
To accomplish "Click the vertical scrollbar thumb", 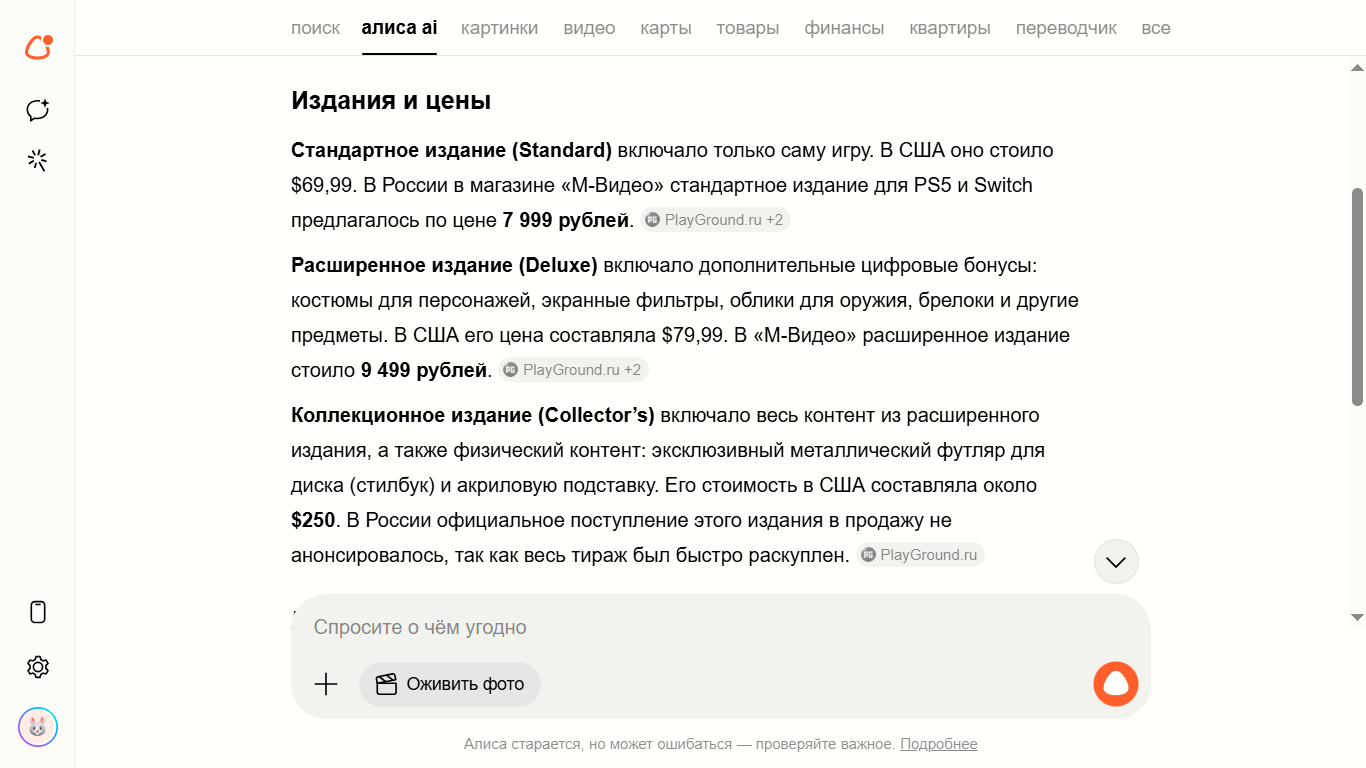I will pyautogui.click(x=1357, y=296).
